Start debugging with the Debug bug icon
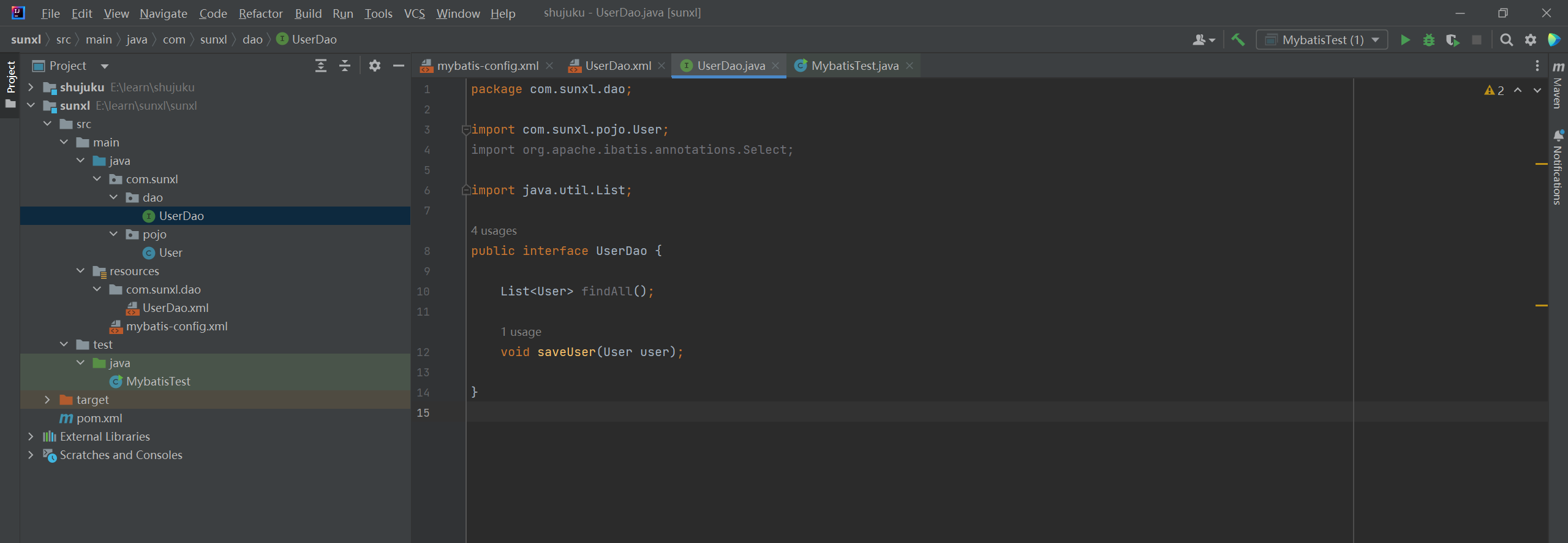1568x543 pixels. coord(1429,40)
